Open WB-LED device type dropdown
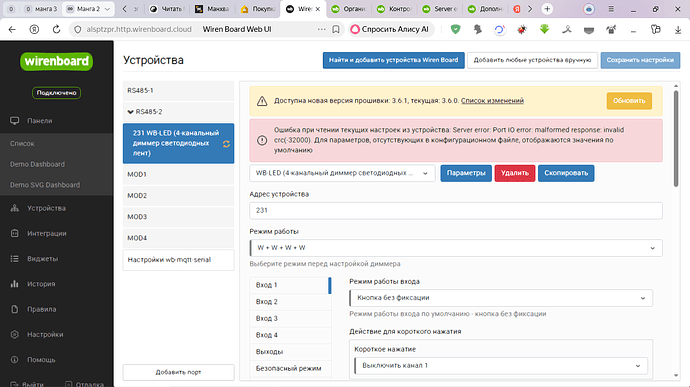 pyautogui.click(x=342, y=173)
